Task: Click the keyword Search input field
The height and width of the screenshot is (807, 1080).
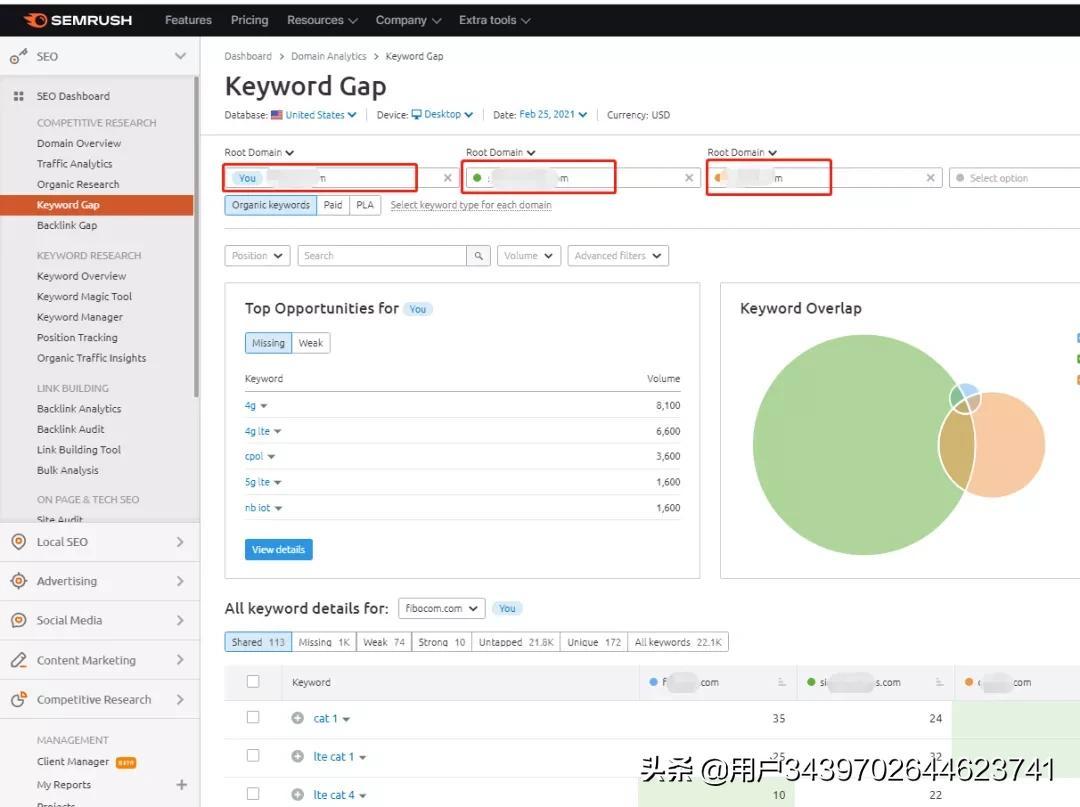Action: (382, 255)
